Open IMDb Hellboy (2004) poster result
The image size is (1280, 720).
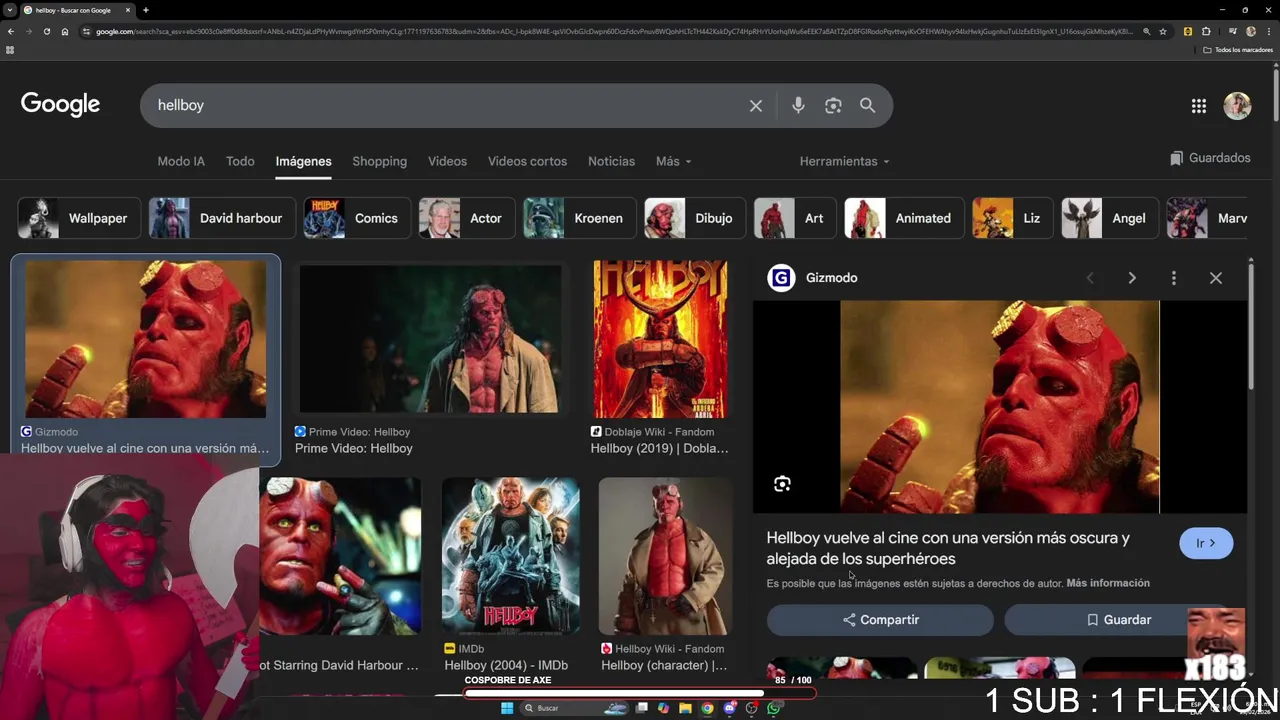click(x=510, y=555)
